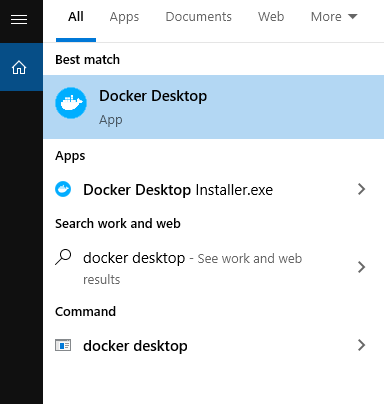Expand Docker Desktop Installer.exe options chevron

click(361, 189)
